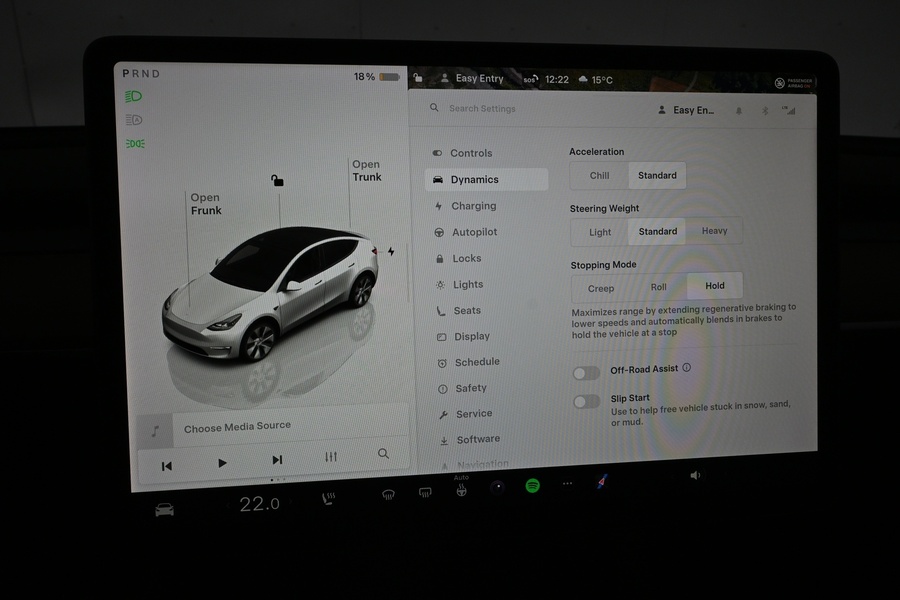Tap the volume speaker icon
The width and height of the screenshot is (900, 600).
[x=695, y=476]
